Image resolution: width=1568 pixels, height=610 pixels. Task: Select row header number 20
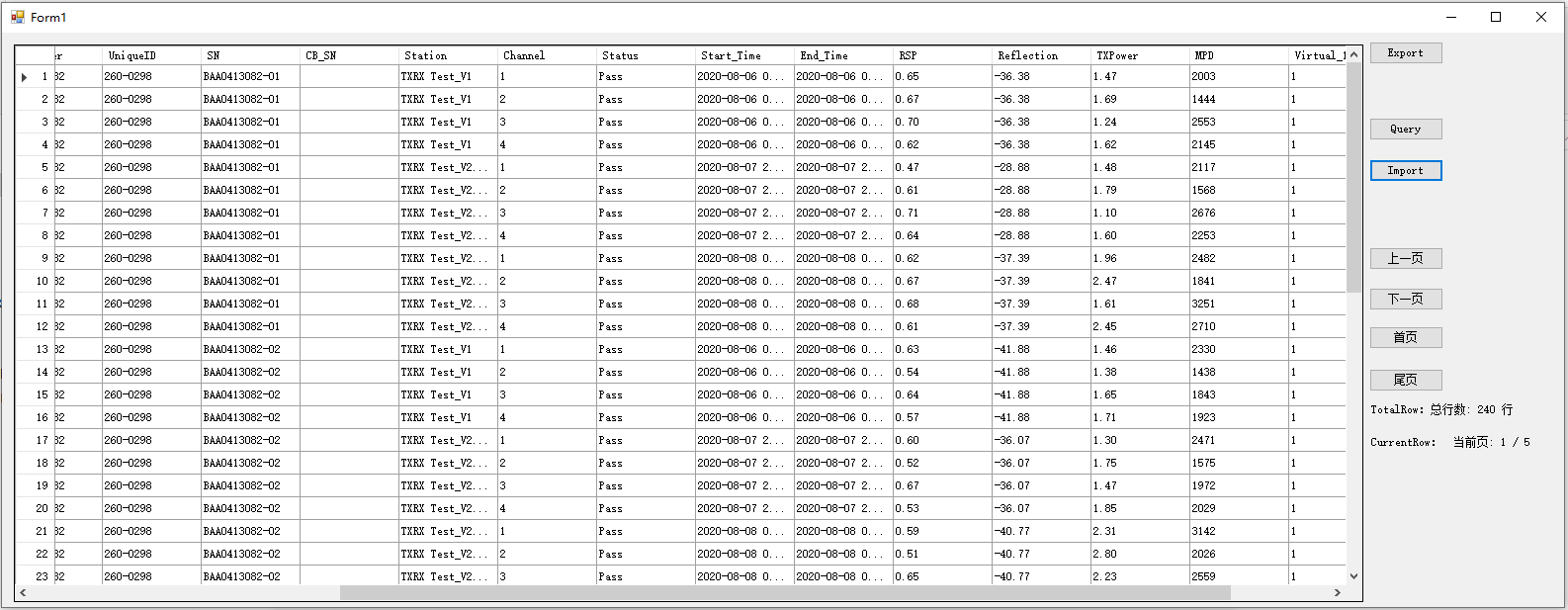tap(35, 508)
